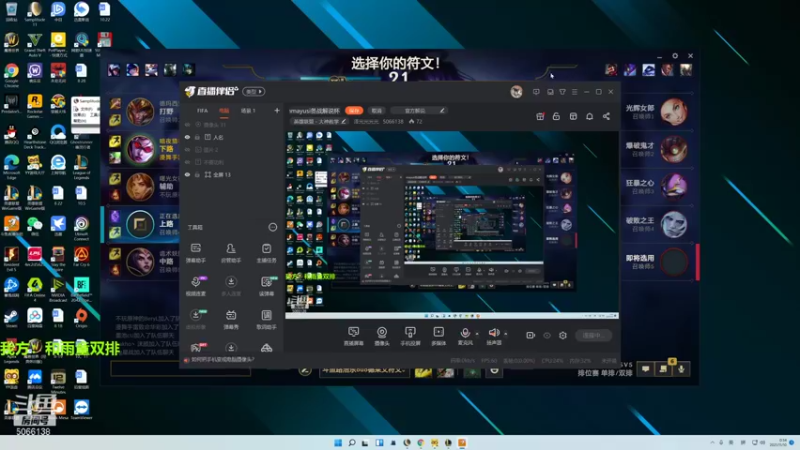This screenshot has height=450, width=800.
Task: Open the rune page dropdown in League
Action: coord(364,371)
